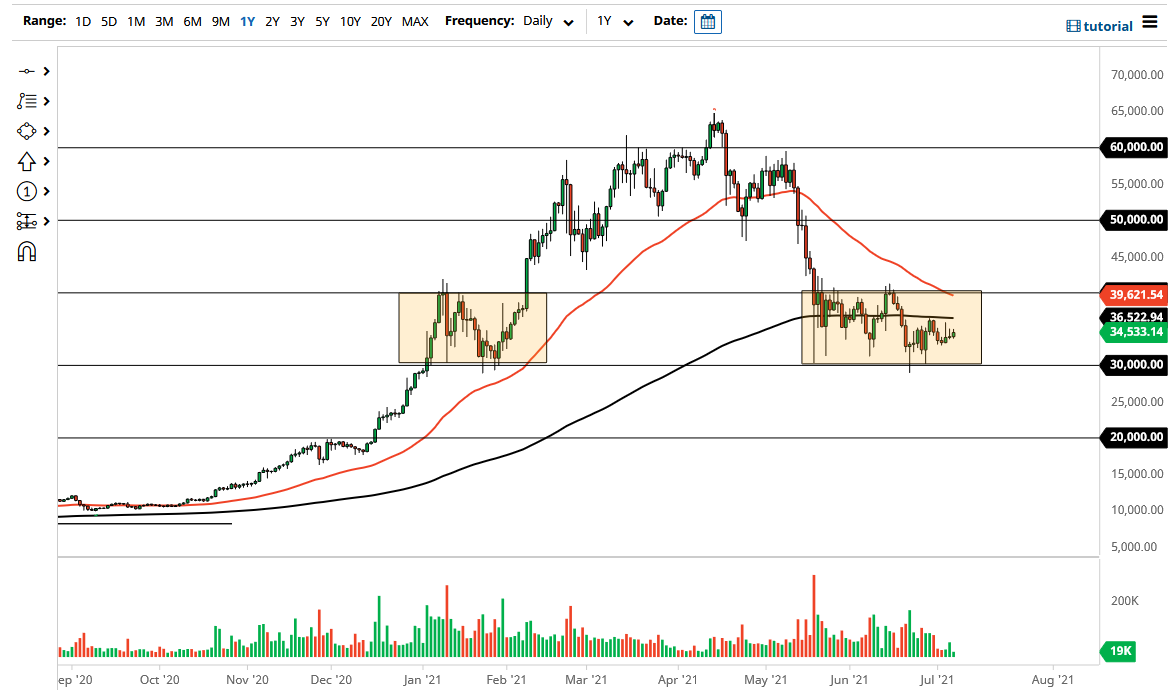This screenshot has height=690, width=1173.
Task: Open the Fibonacci annotation tool
Action: click(x=25, y=101)
